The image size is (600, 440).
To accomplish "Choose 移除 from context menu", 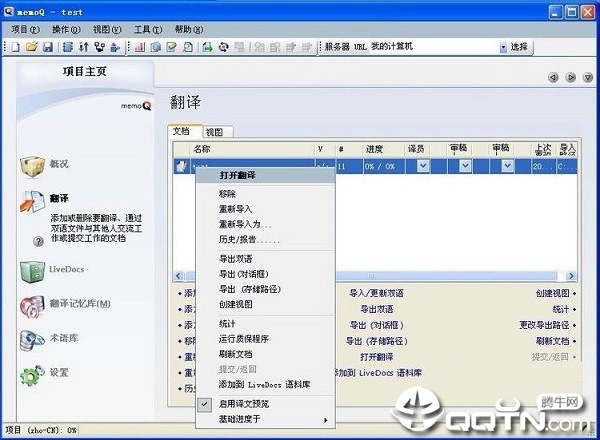I will coord(265,194).
